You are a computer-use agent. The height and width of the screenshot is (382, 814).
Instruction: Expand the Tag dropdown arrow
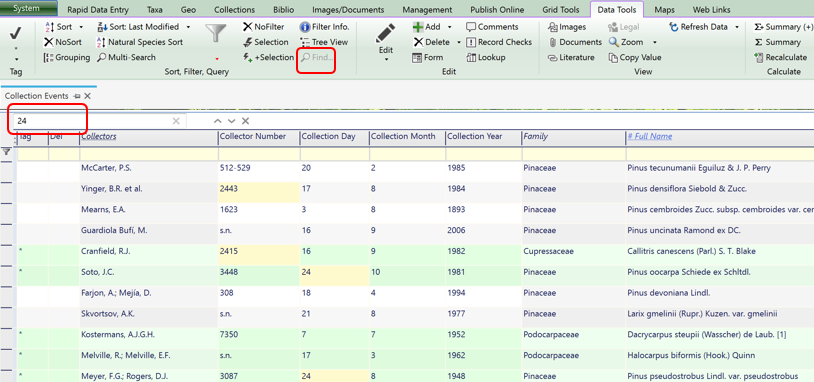(16, 59)
